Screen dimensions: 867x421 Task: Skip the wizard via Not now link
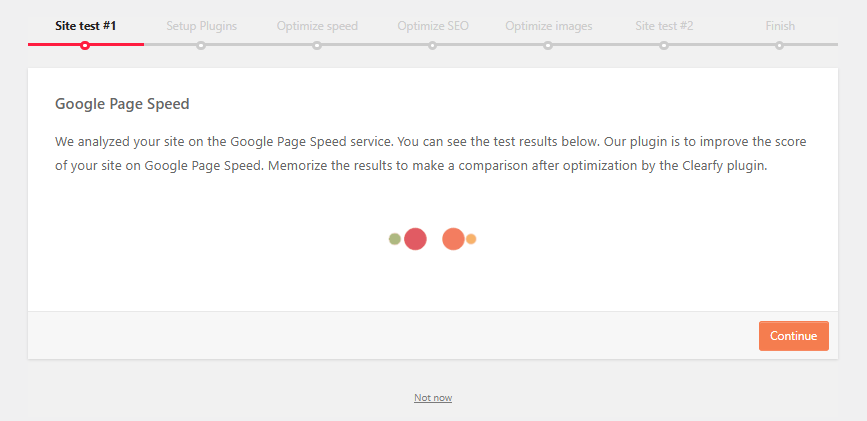click(x=433, y=398)
